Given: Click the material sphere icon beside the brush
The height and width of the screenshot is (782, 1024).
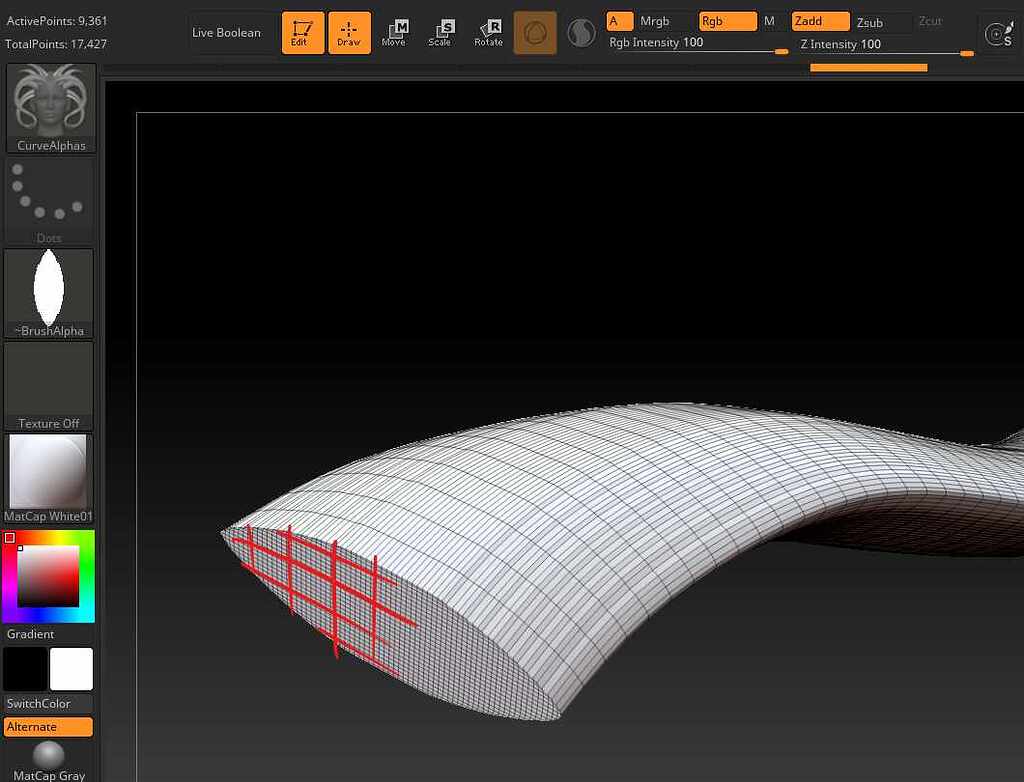Looking at the screenshot, I should tap(580, 32).
